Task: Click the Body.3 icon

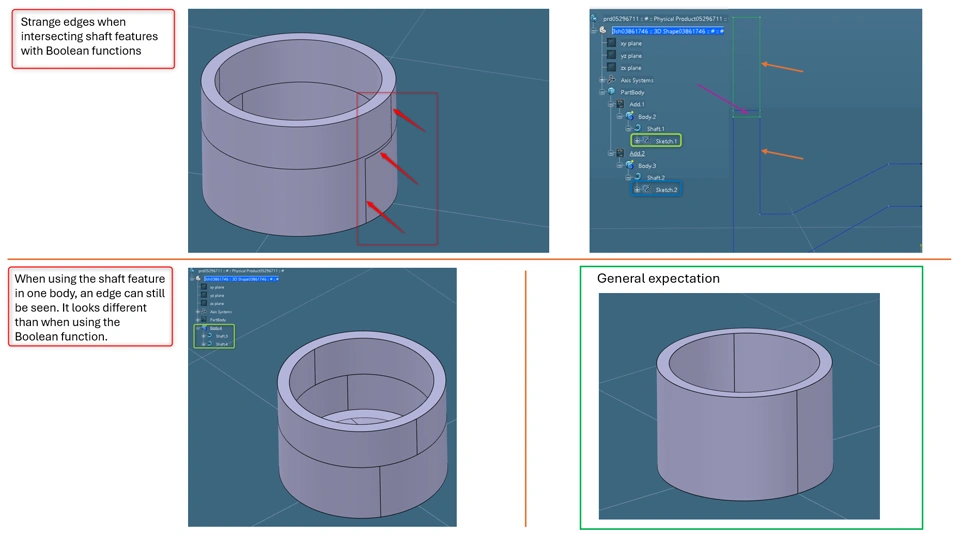Action: coord(629,165)
